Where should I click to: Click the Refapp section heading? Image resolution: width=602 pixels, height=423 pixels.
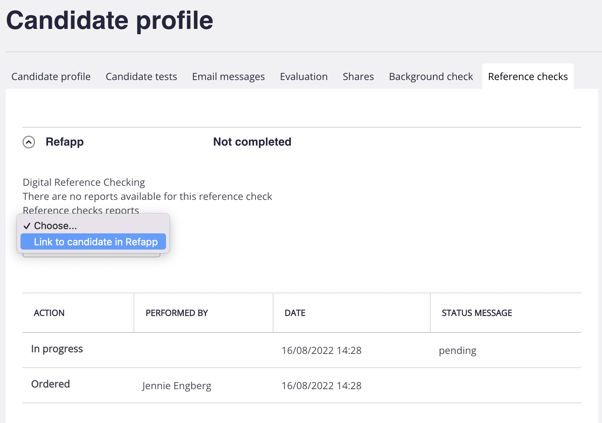click(64, 142)
